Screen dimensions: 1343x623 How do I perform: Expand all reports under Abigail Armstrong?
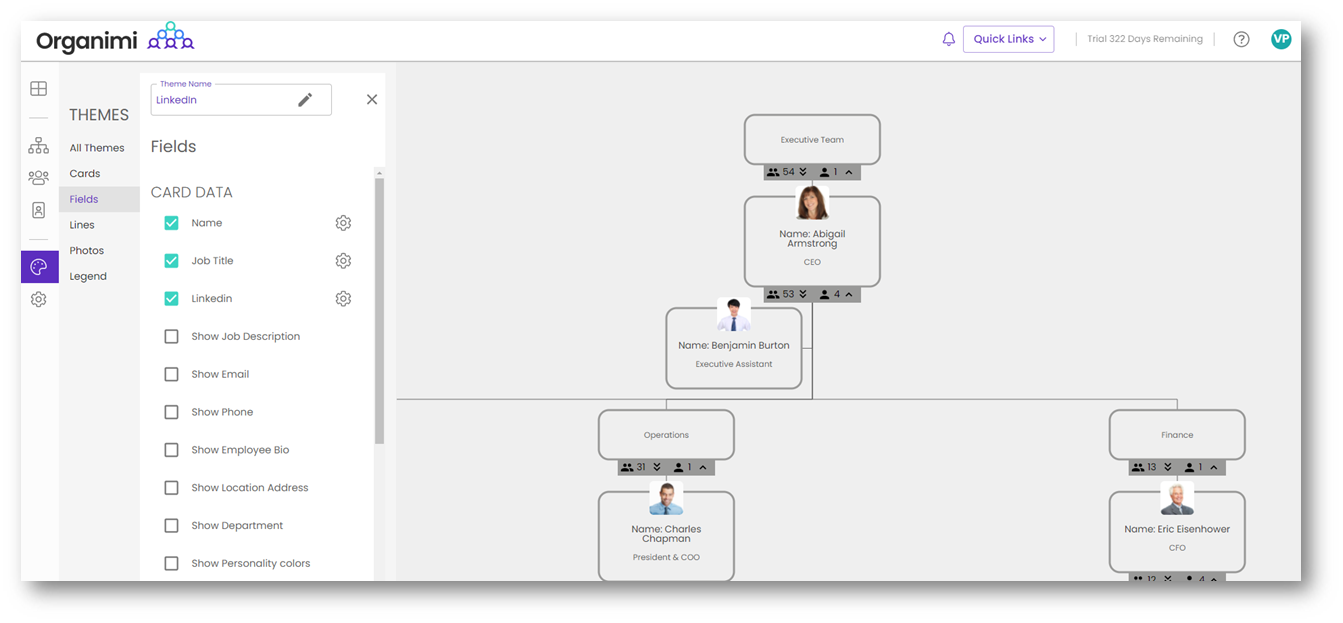[x=802, y=294]
